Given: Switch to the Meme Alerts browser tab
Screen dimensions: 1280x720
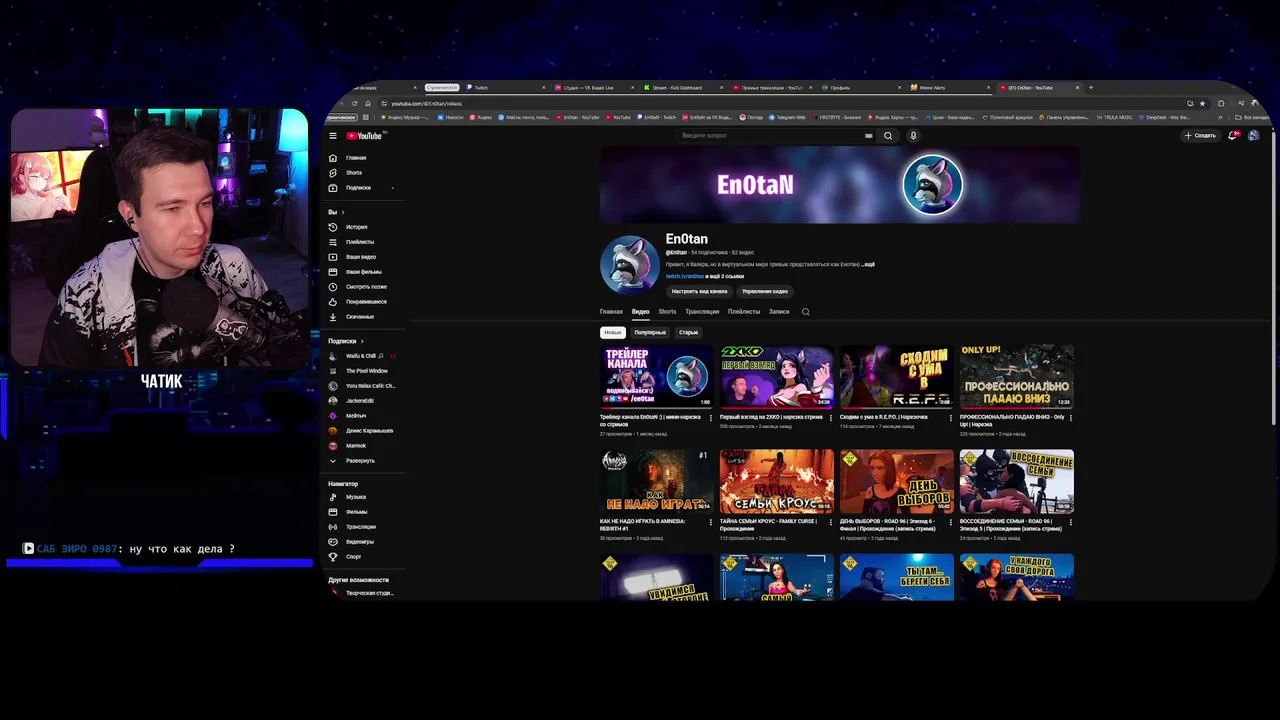Looking at the screenshot, I should click(x=948, y=88).
